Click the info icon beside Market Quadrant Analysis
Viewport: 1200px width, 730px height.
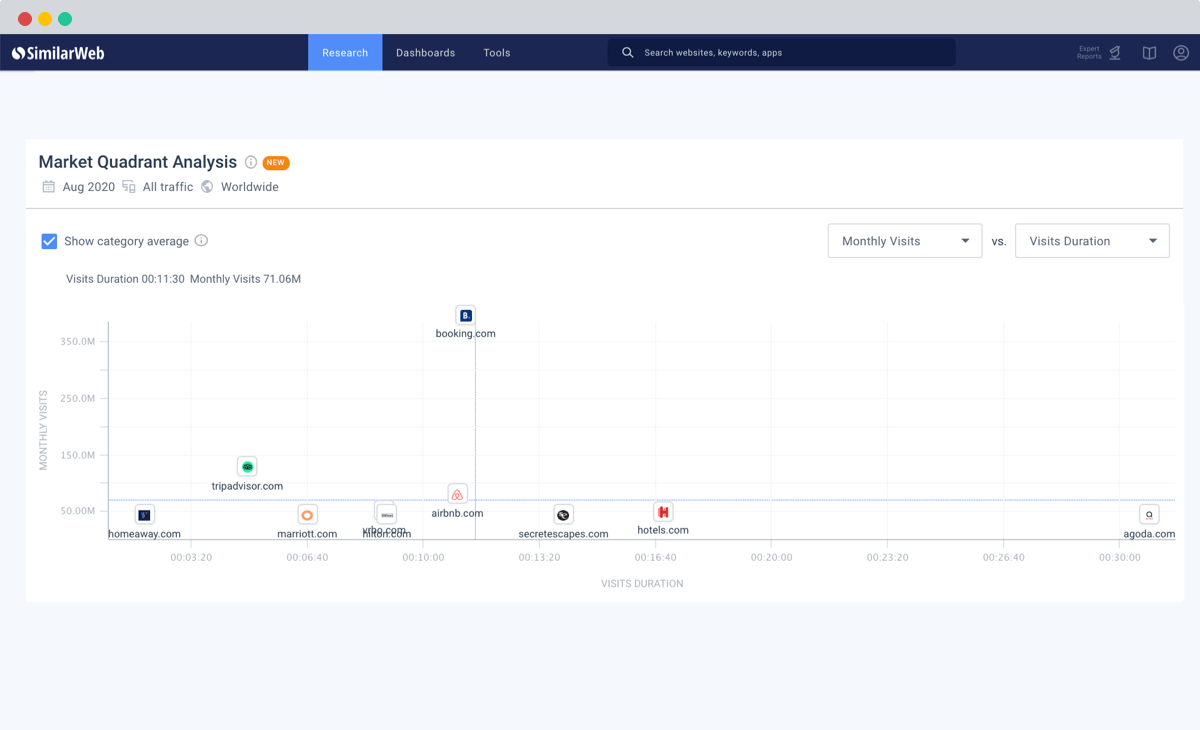251,162
